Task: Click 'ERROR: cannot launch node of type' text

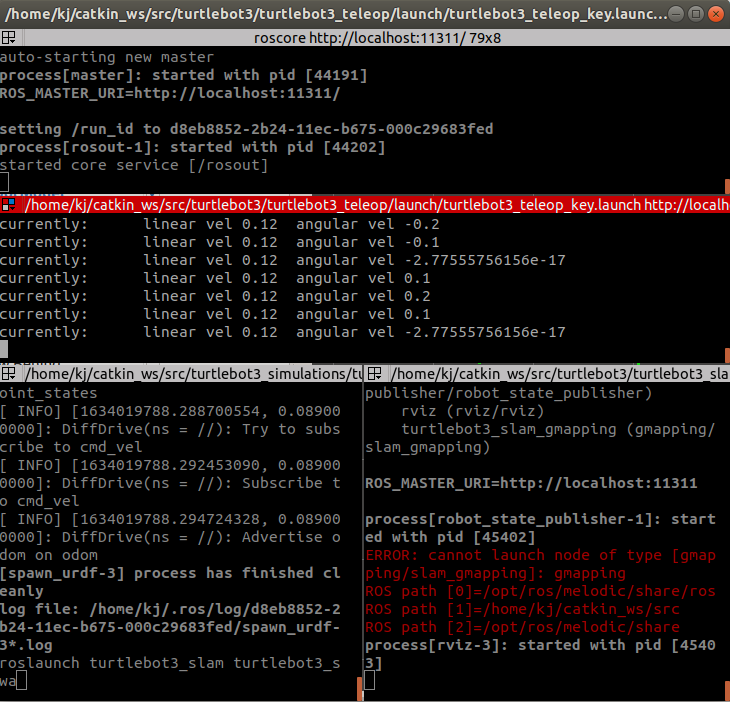Action: (x=541, y=555)
